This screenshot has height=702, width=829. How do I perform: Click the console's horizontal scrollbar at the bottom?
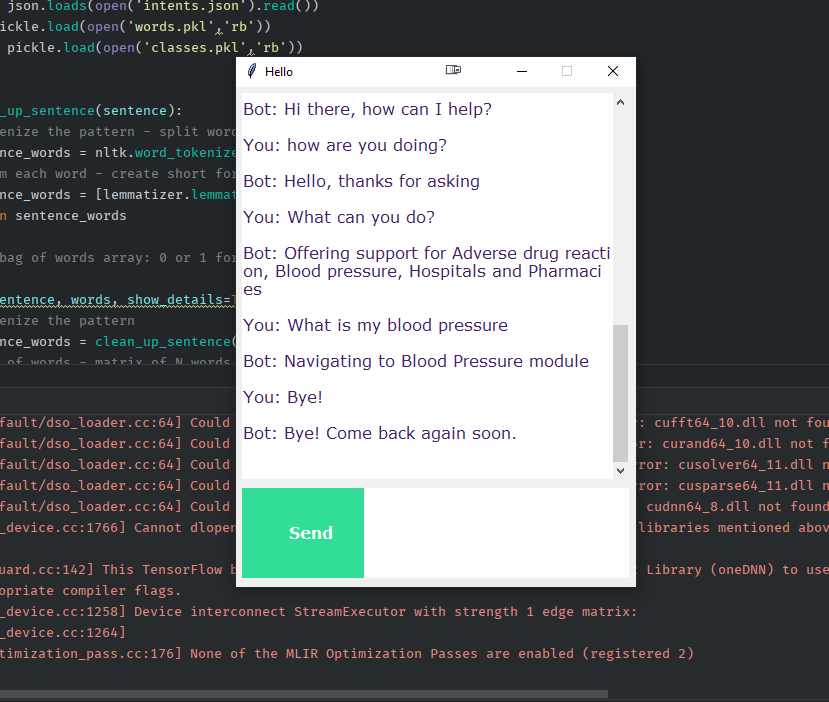click(x=304, y=694)
